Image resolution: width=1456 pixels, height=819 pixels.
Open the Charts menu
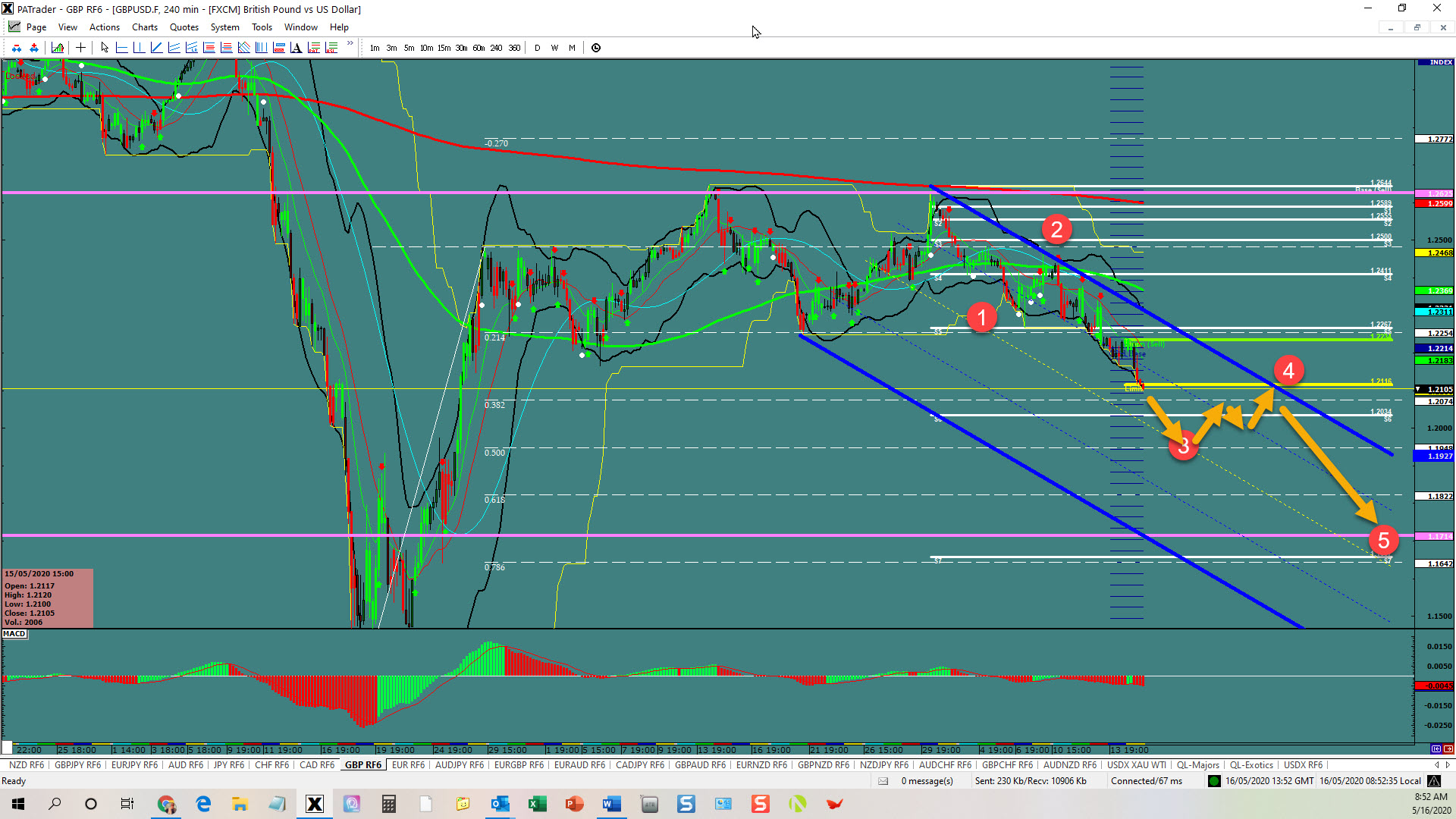click(x=145, y=27)
